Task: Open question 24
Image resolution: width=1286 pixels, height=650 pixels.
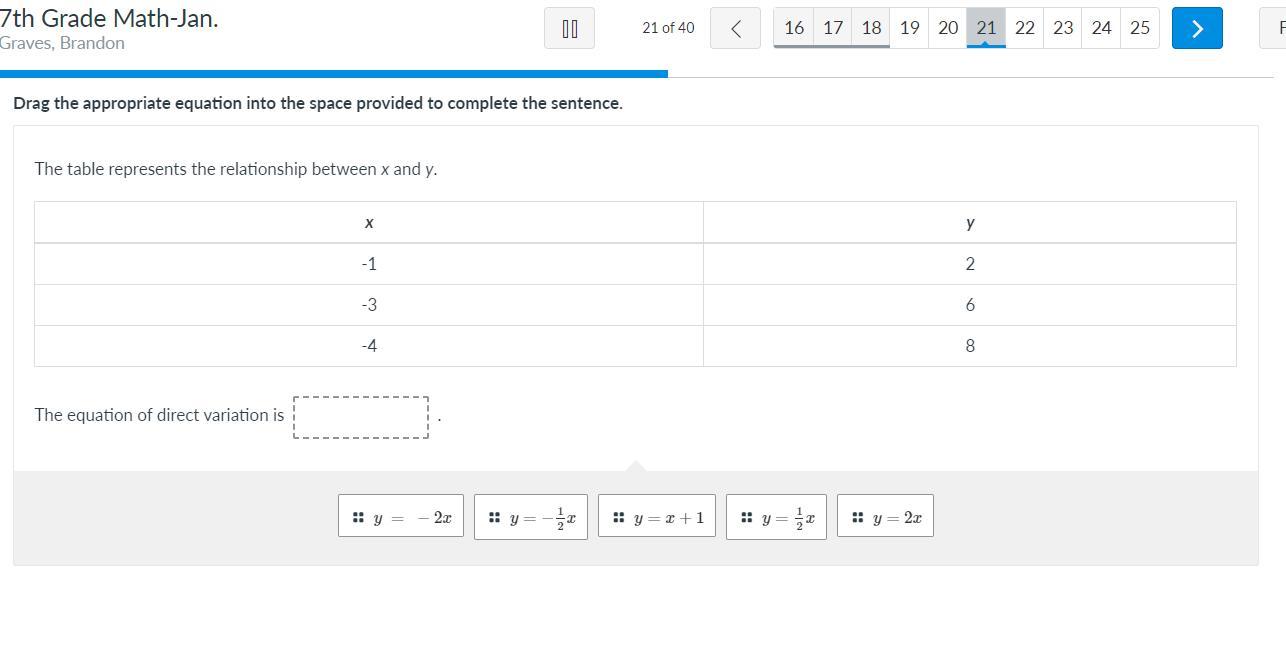Action: [x=1101, y=28]
